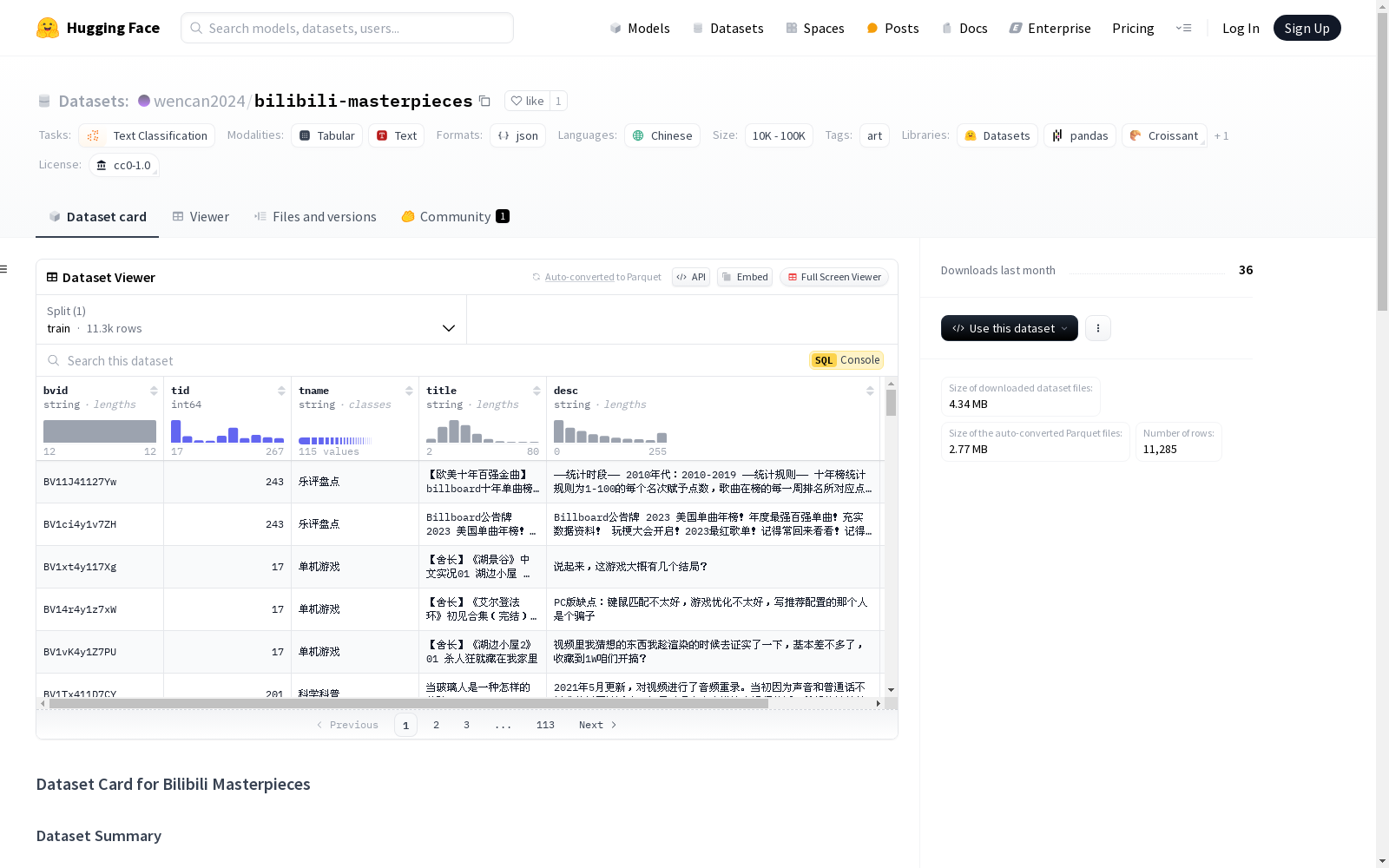The image size is (1389, 868).
Task: Jump to page 2 of the table
Action: (x=436, y=725)
